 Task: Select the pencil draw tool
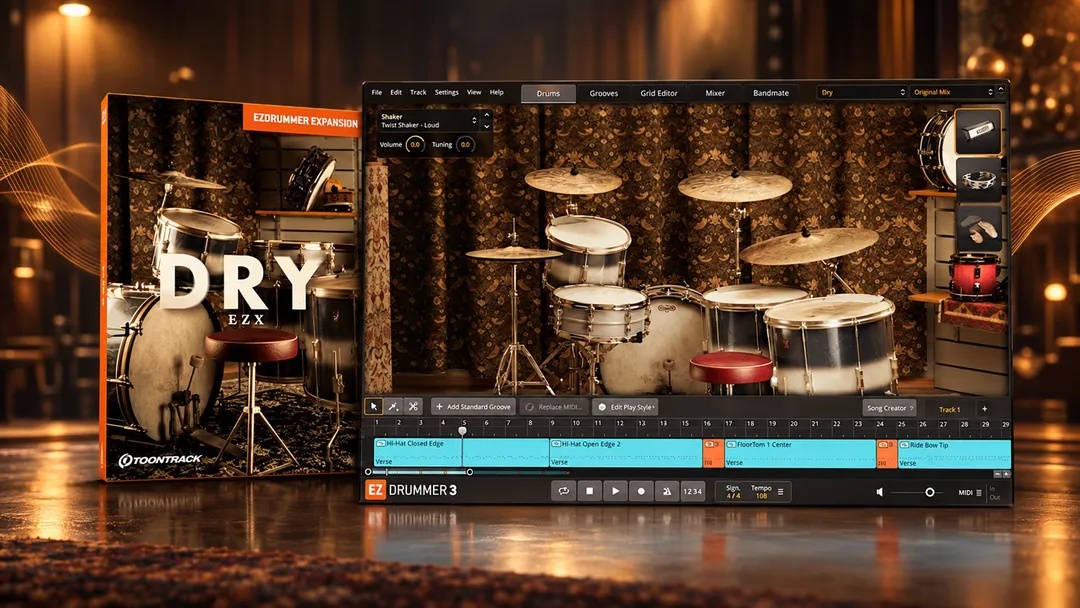click(x=393, y=407)
